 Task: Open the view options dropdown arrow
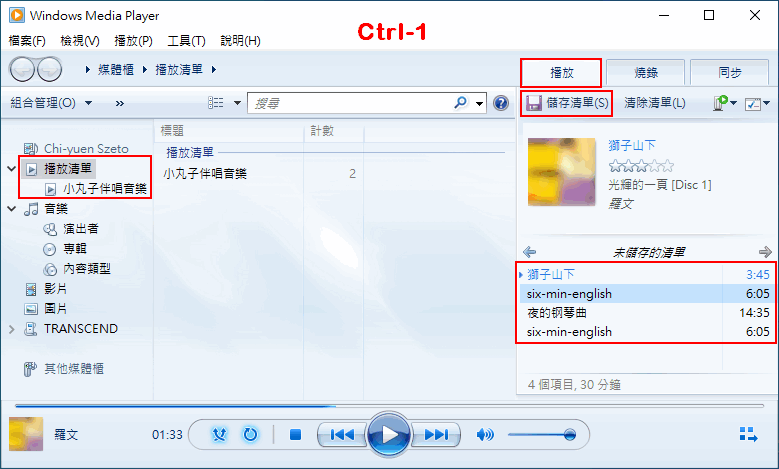(x=237, y=103)
